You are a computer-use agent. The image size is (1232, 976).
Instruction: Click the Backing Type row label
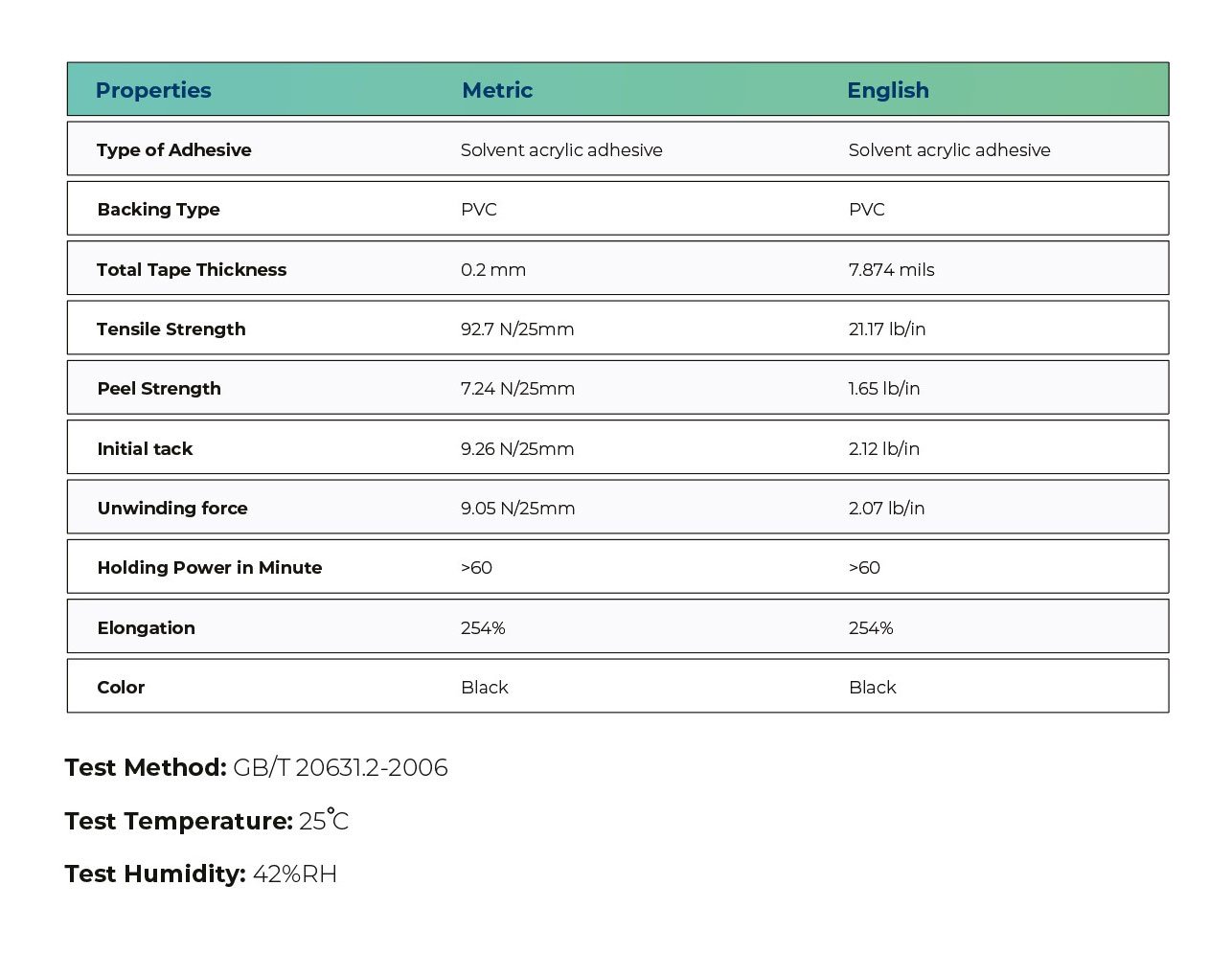tap(158, 209)
